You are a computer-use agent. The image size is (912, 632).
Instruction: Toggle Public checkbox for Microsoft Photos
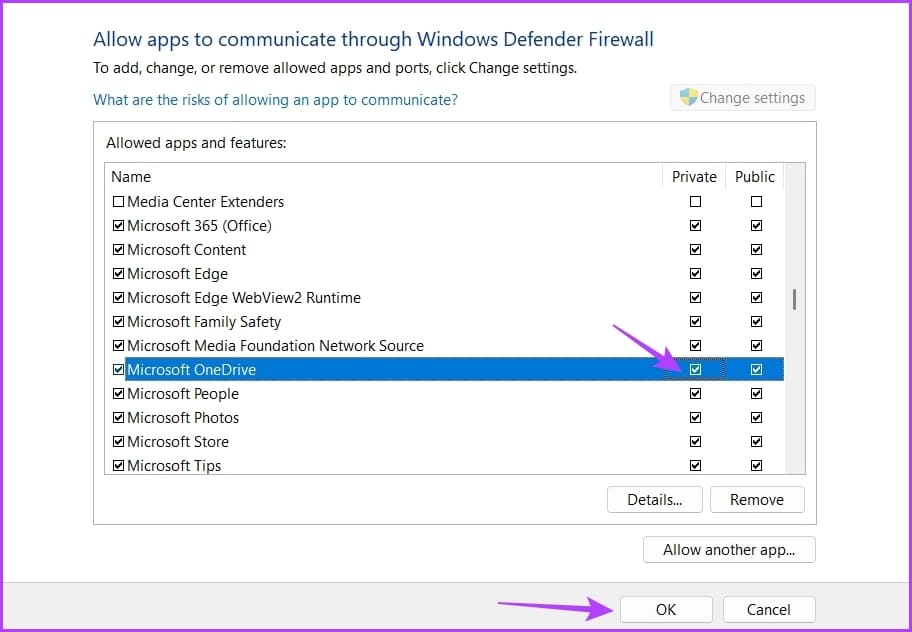[x=756, y=417]
